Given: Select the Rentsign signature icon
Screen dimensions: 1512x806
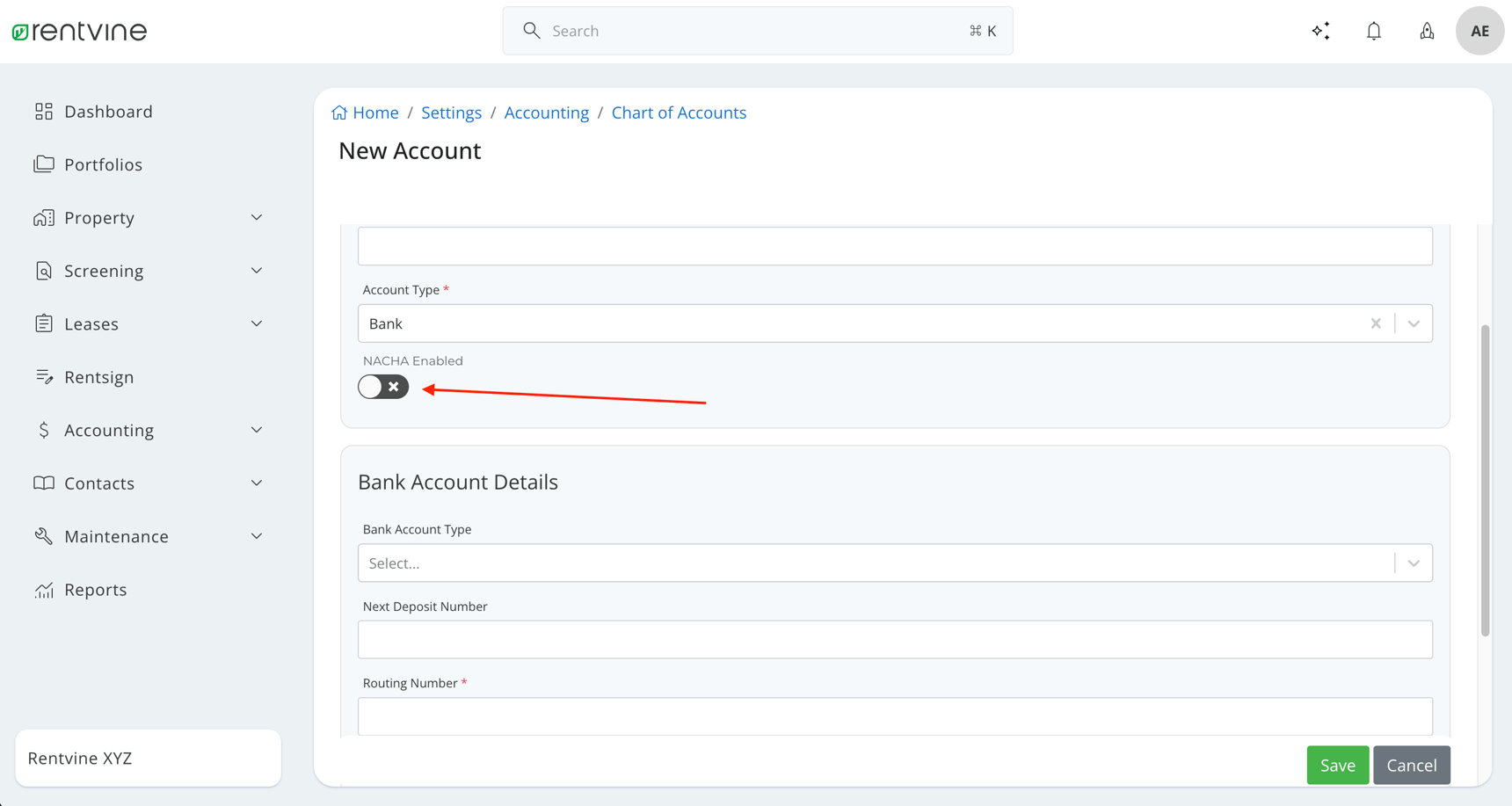Looking at the screenshot, I should pos(44,376).
